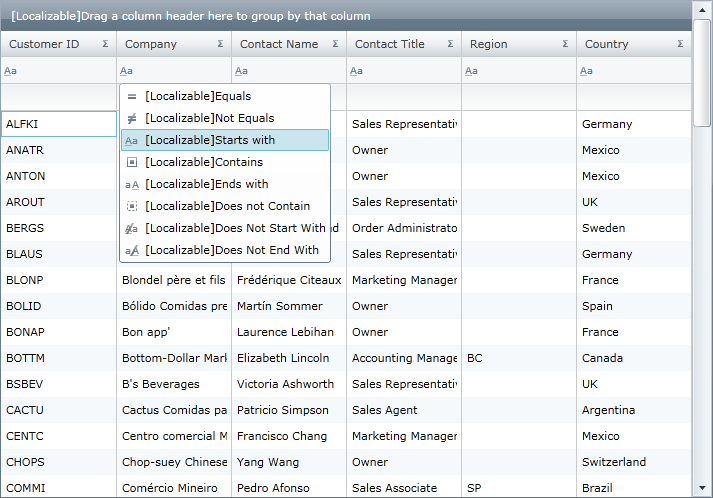The width and height of the screenshot is (713, 498).
Task: Click the sigma icon in Customer ID header
Action: (105, 44)
